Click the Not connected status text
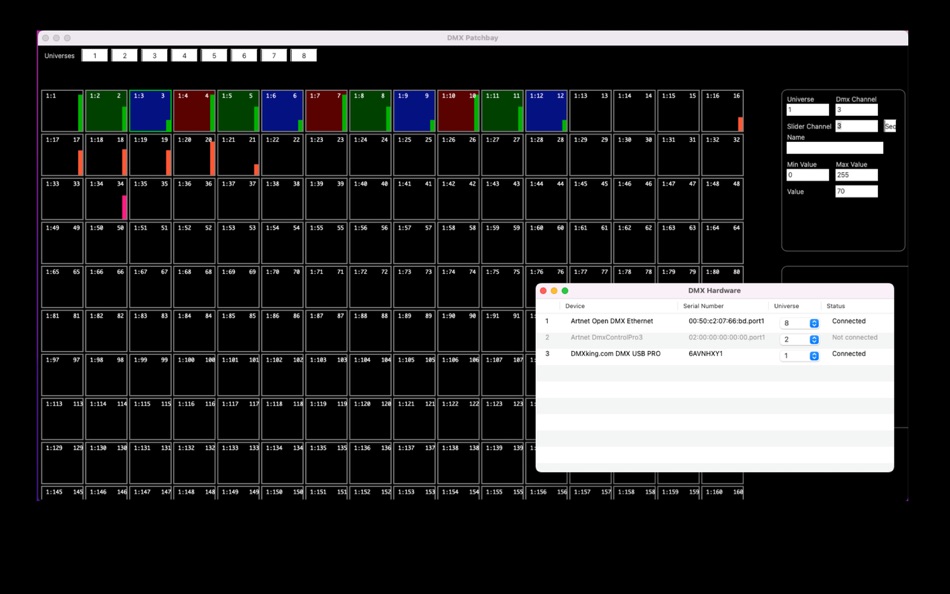This screenshot has height=594, width=950. point(854,338)
